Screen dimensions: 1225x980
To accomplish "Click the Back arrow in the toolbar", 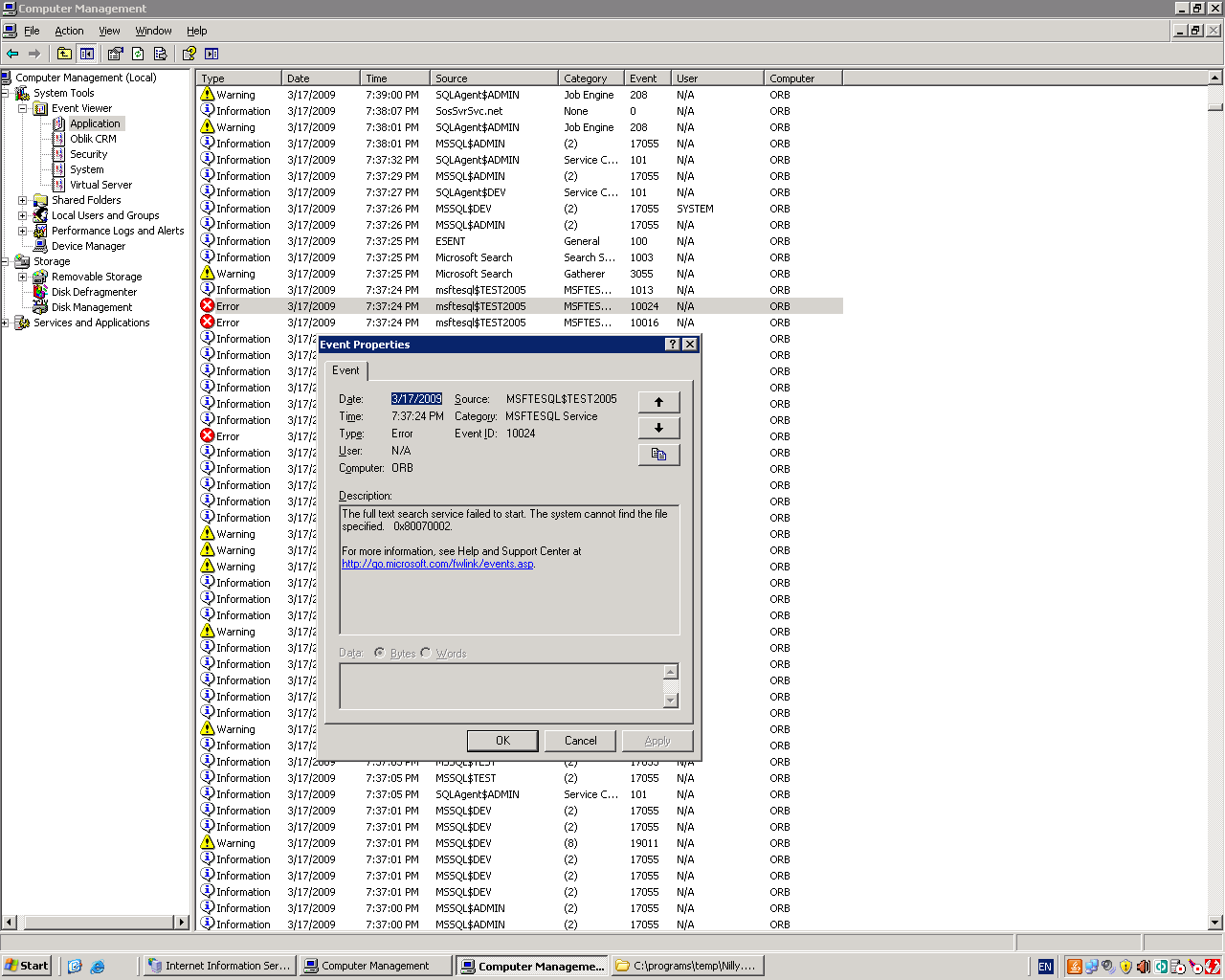I will pyautogui.click(x=12, y=54).
